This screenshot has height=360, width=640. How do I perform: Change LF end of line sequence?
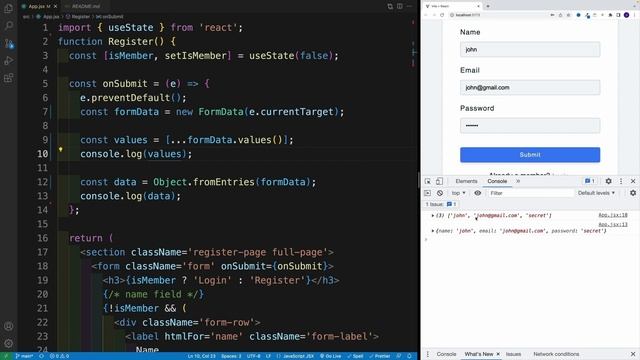pyautogui.click(x=268, y=356)
